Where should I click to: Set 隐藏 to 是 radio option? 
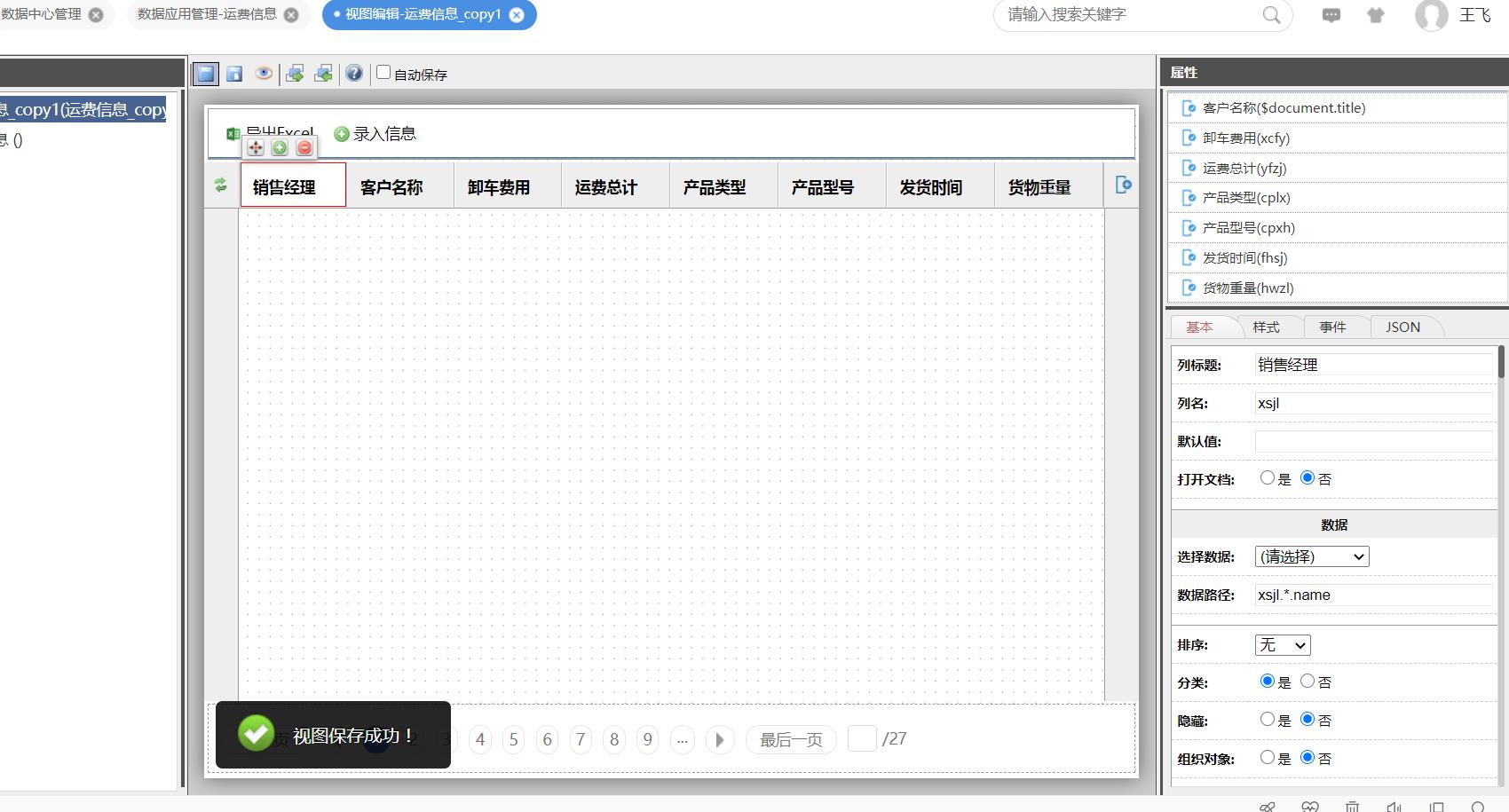(1268, 719)
